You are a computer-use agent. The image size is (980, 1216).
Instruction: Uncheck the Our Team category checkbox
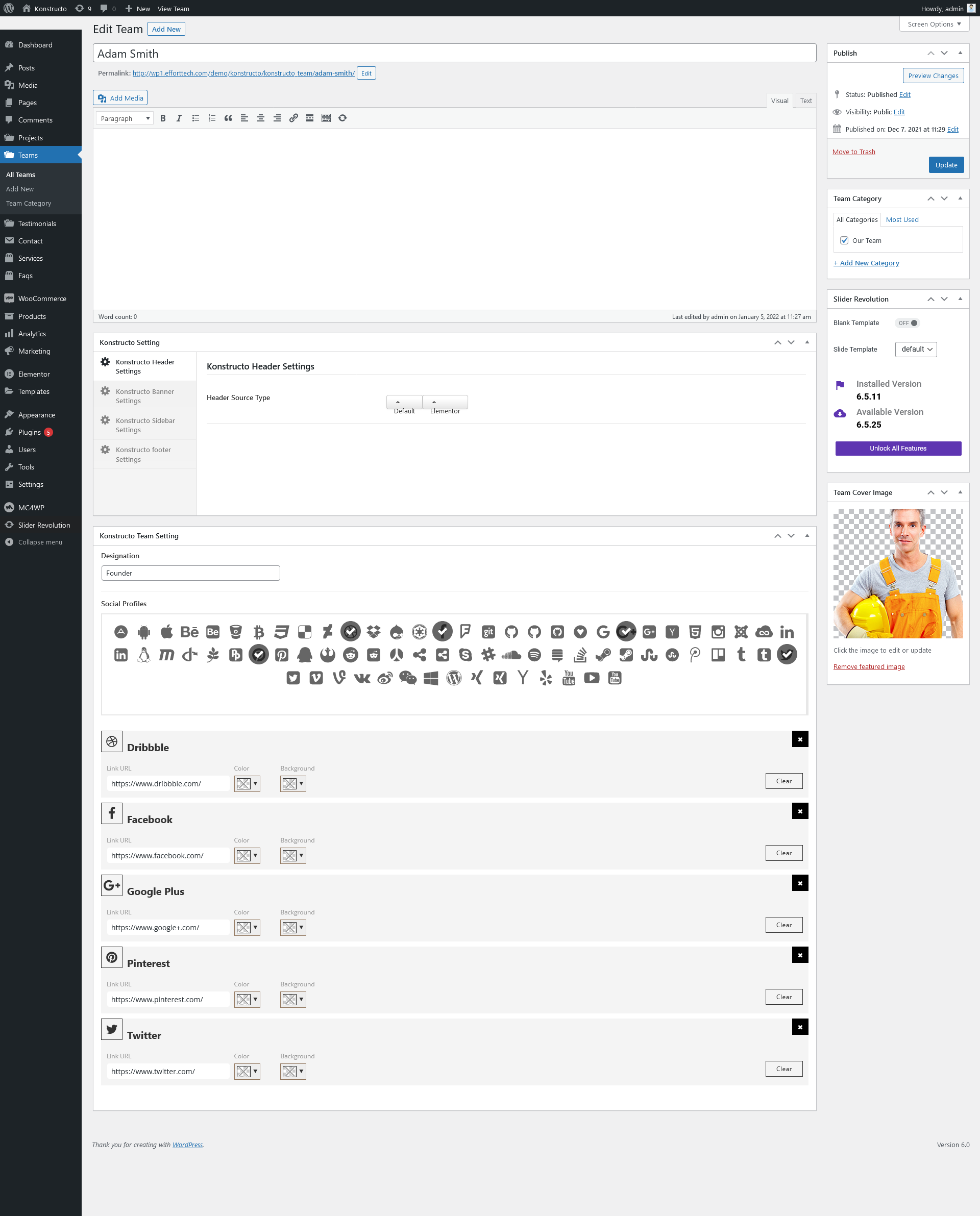(844, 240)
